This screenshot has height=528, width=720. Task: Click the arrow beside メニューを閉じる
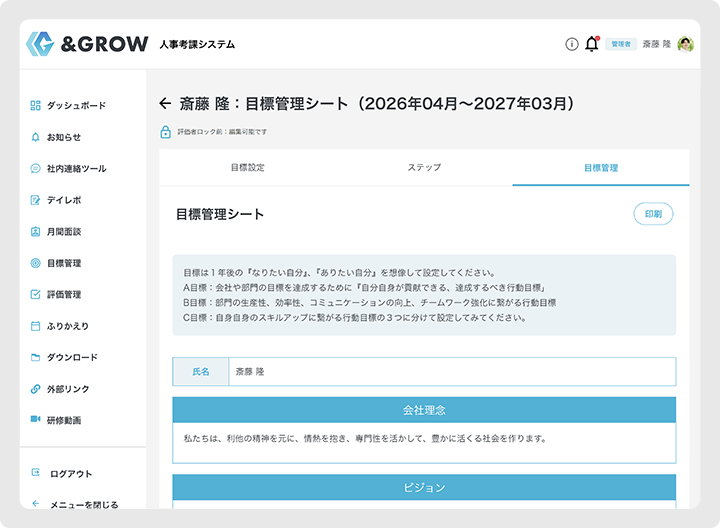click(35, 503)
